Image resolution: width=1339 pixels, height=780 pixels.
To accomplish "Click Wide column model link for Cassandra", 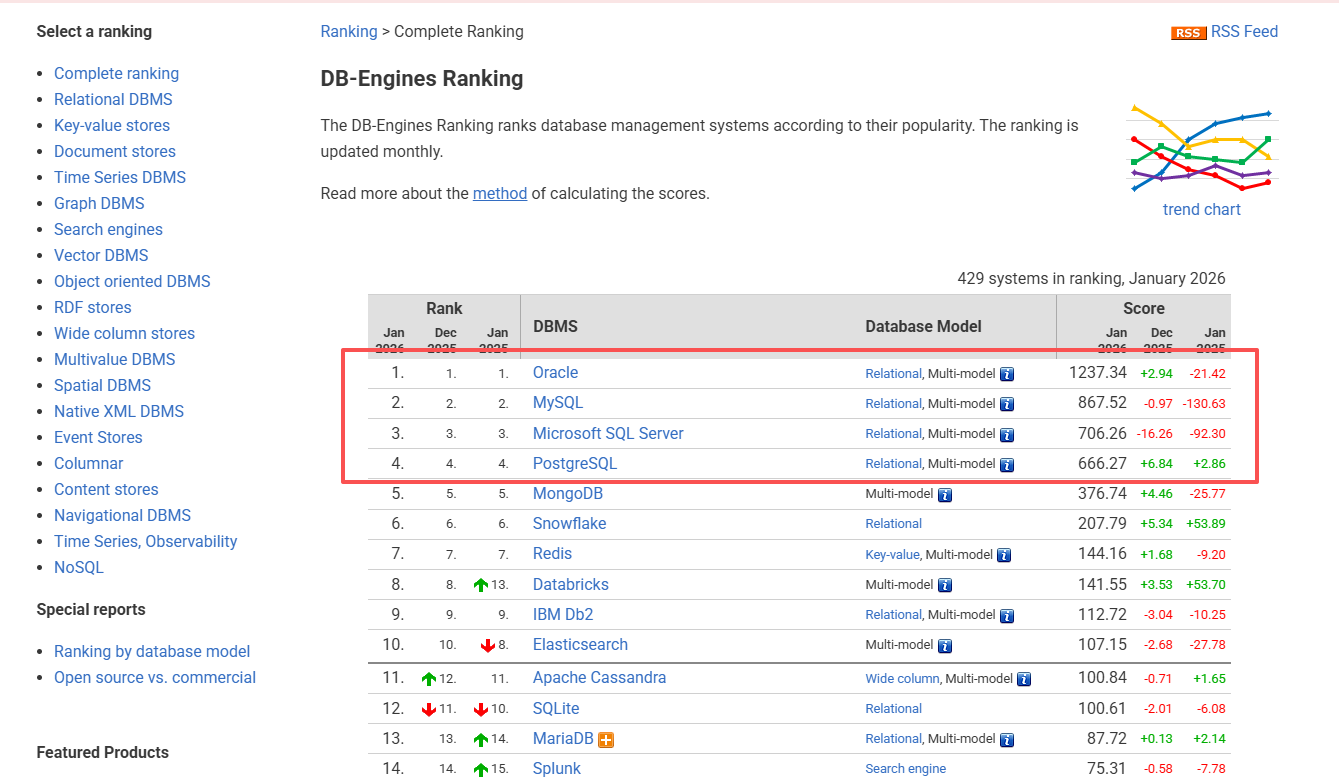I will pos(903,678).
